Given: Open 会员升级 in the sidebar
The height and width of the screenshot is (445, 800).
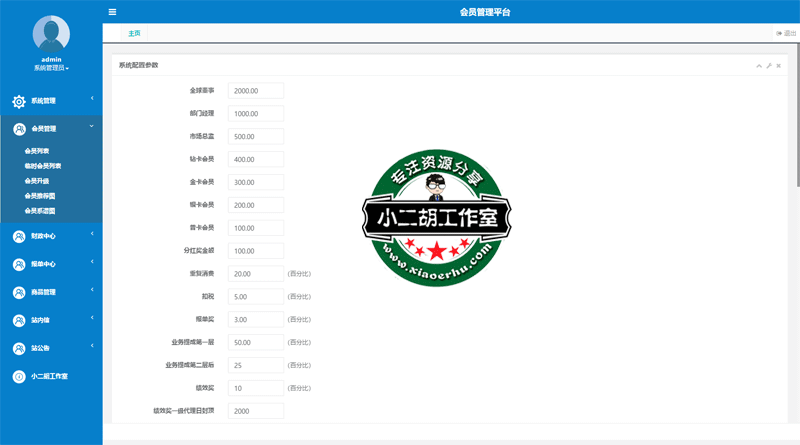Looking at the screenshot, I should [x=37, y=181].
